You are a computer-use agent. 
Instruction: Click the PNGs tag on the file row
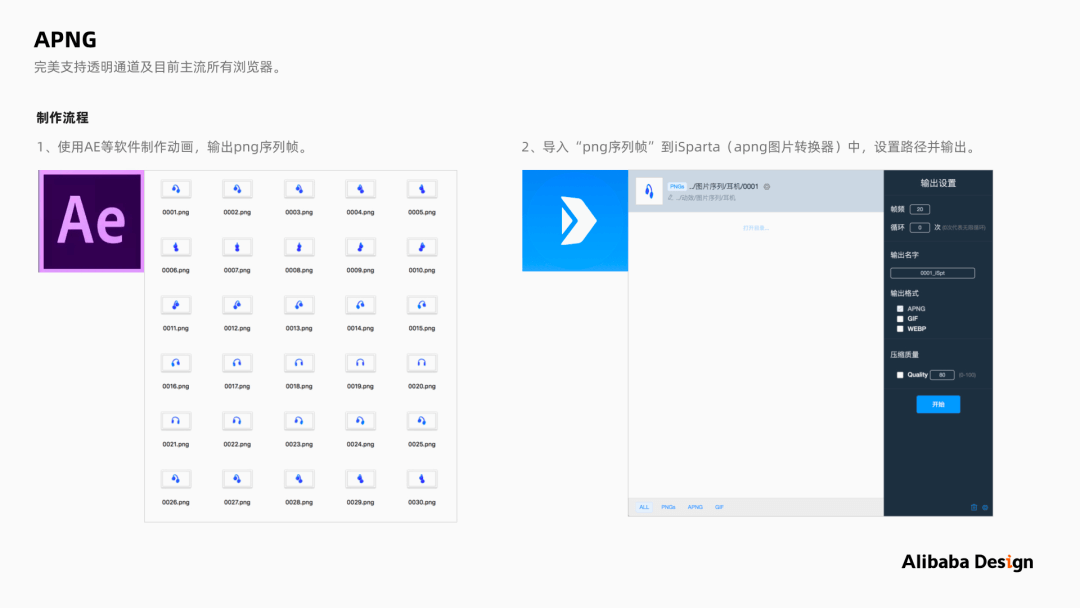(677, 187)
